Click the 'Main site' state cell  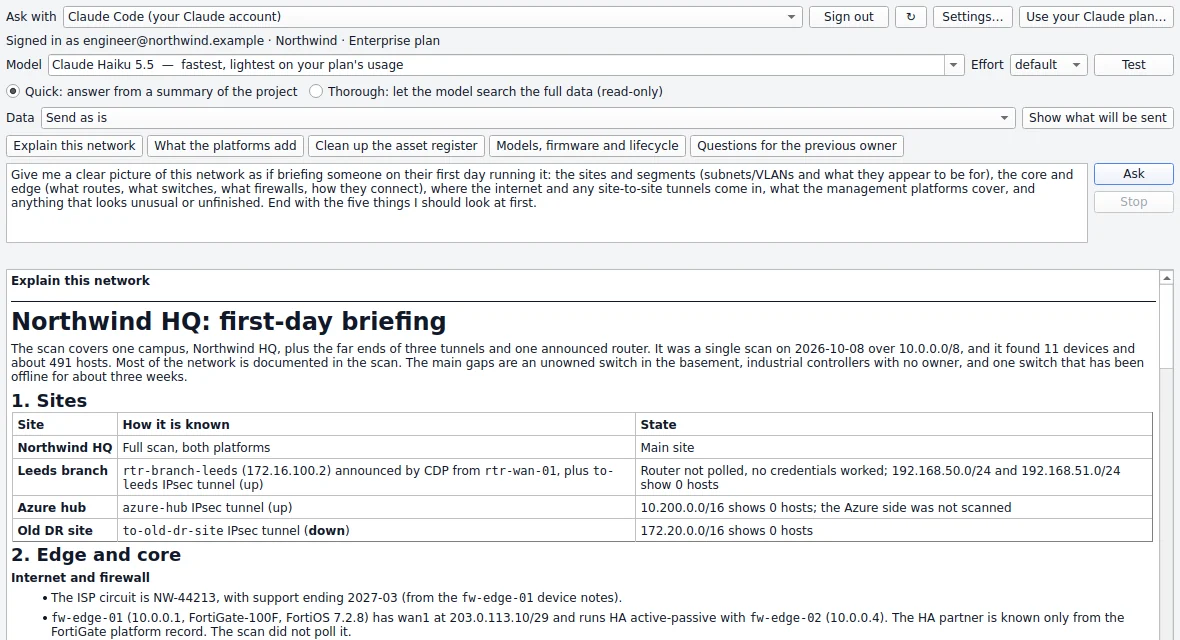893,447
